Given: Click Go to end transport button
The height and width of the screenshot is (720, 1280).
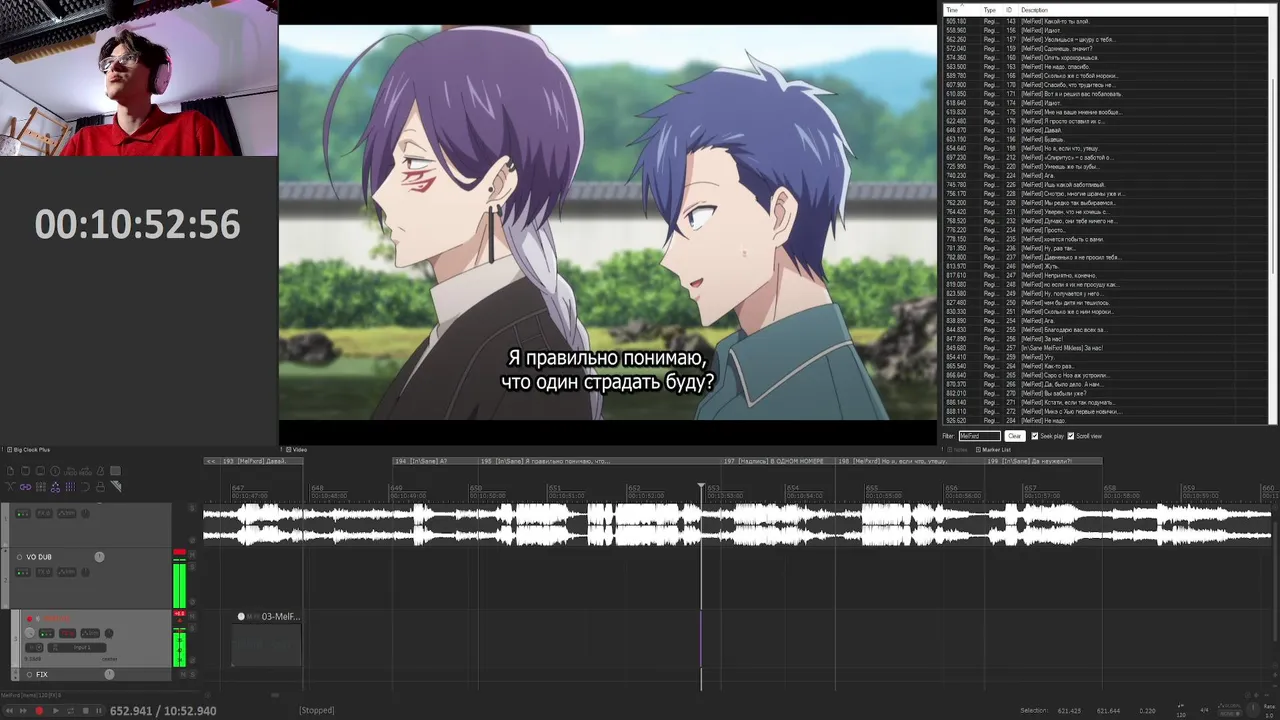Looking at the screenshot, I should pyautogui.click(x=23, y=710).
